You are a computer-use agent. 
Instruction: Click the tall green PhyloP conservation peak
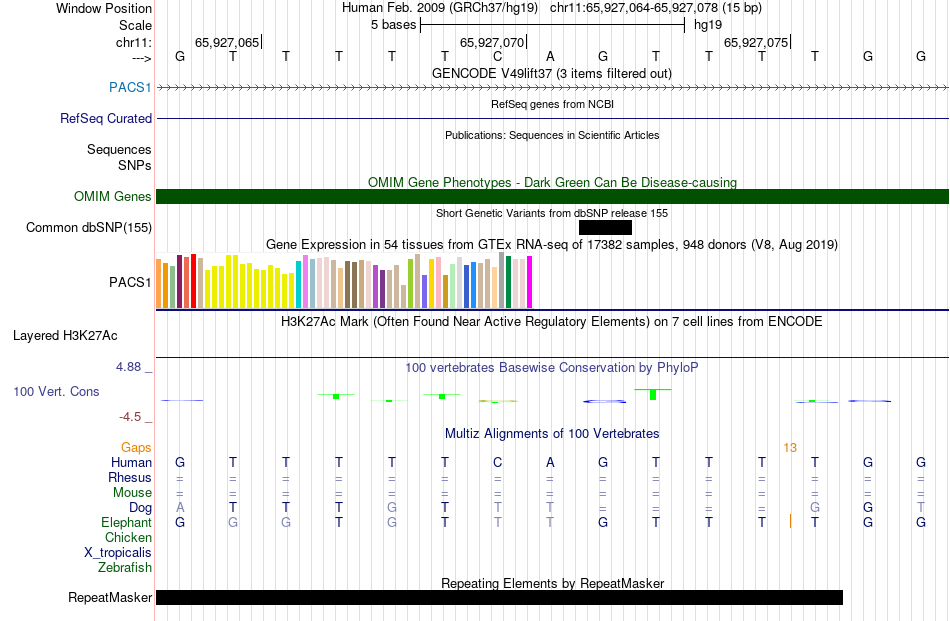point(653,394)
